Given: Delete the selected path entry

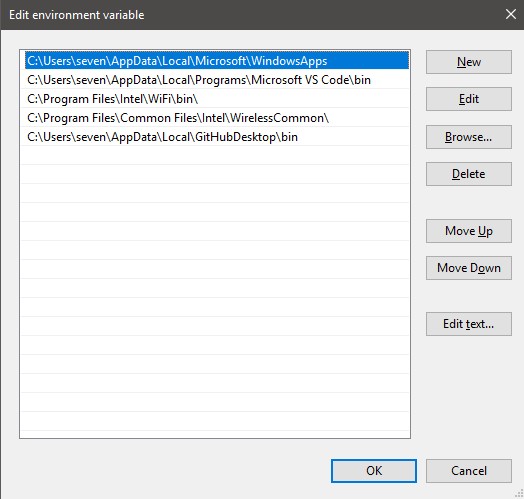Looking at the screenshot, I should tap(469, 174).
